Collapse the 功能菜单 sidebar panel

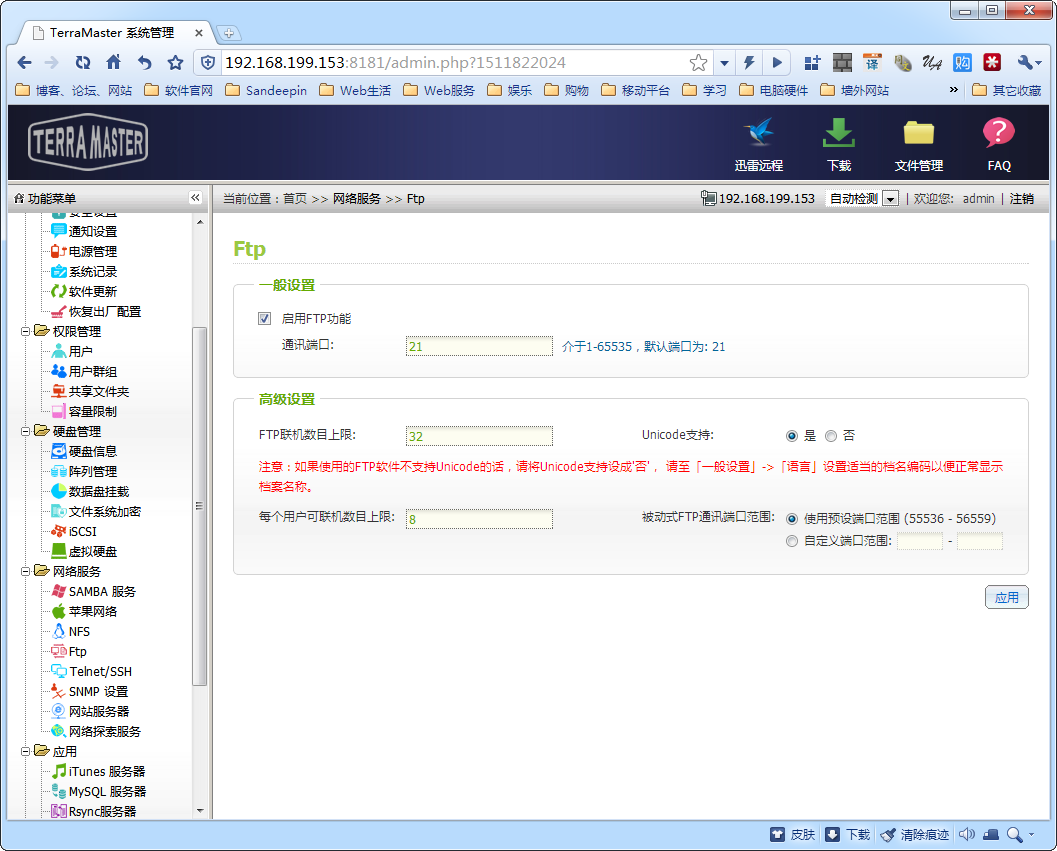coord(195,198)
